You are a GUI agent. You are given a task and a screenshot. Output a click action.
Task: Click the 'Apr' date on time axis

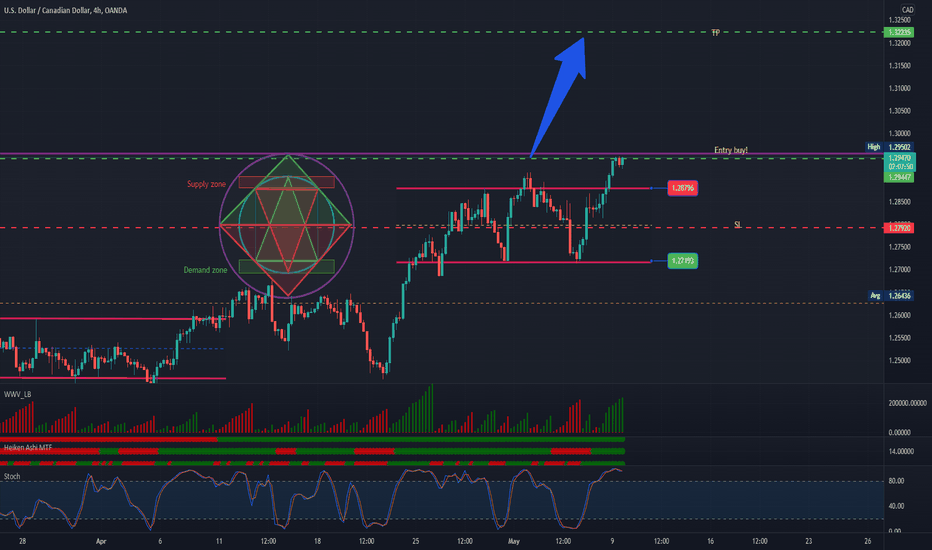(101, 542)
